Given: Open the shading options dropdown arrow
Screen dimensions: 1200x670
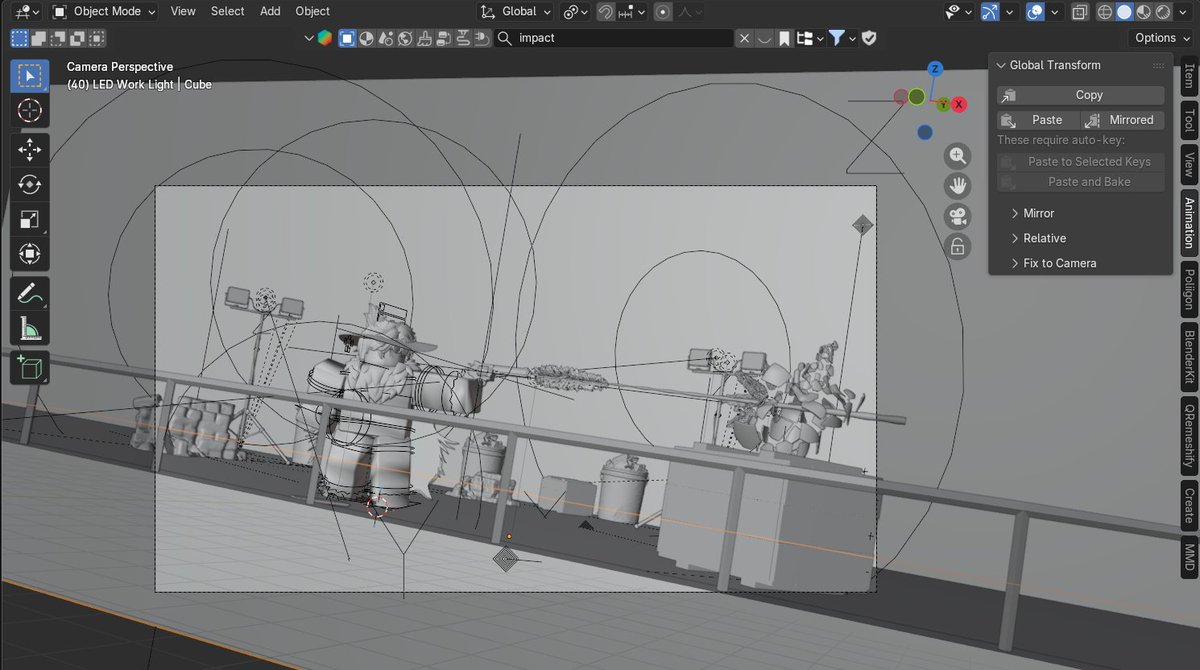Looking at the screenshot, I should pos(1183,12).
